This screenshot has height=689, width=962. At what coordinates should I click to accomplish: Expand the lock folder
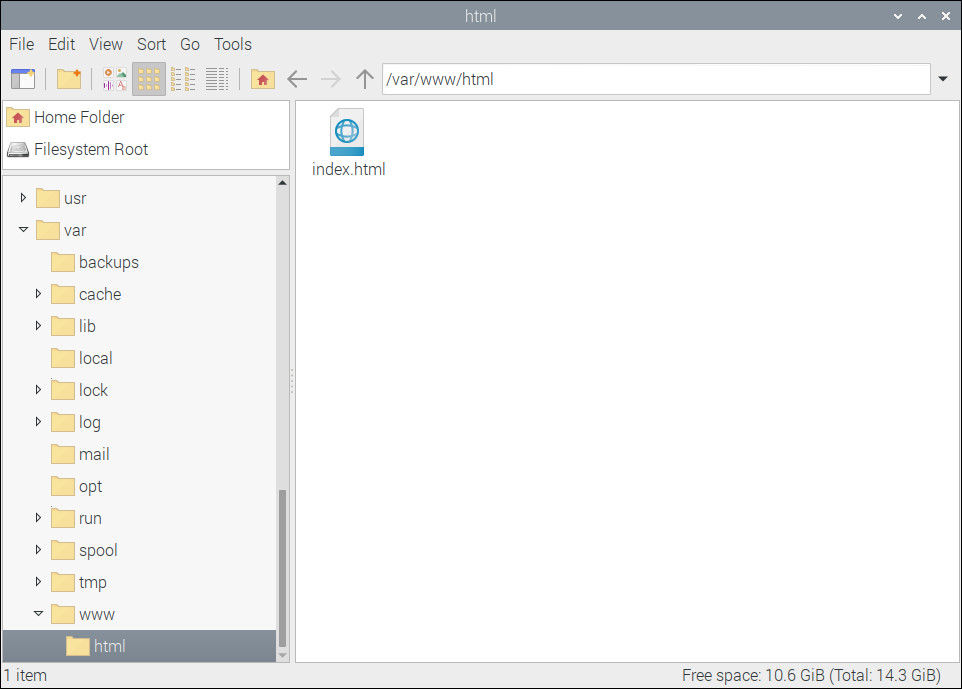click(38, 390)
